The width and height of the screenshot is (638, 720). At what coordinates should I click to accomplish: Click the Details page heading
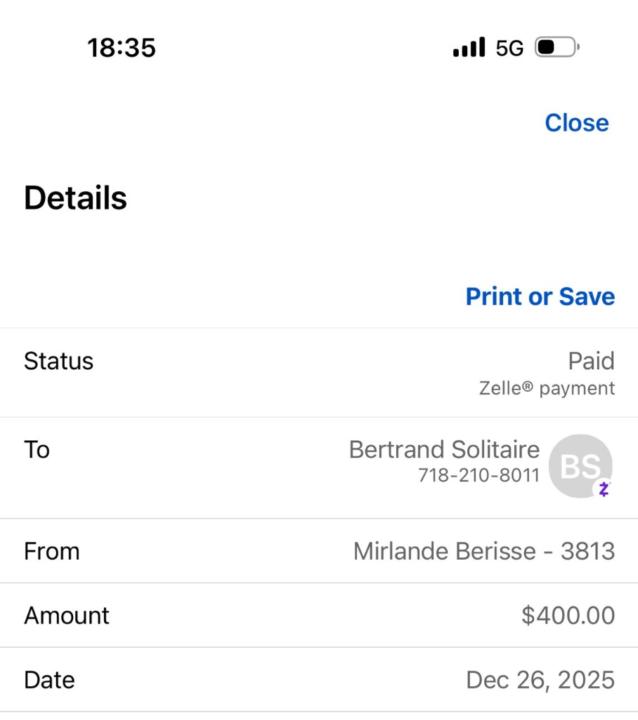(x=75, y=198)
